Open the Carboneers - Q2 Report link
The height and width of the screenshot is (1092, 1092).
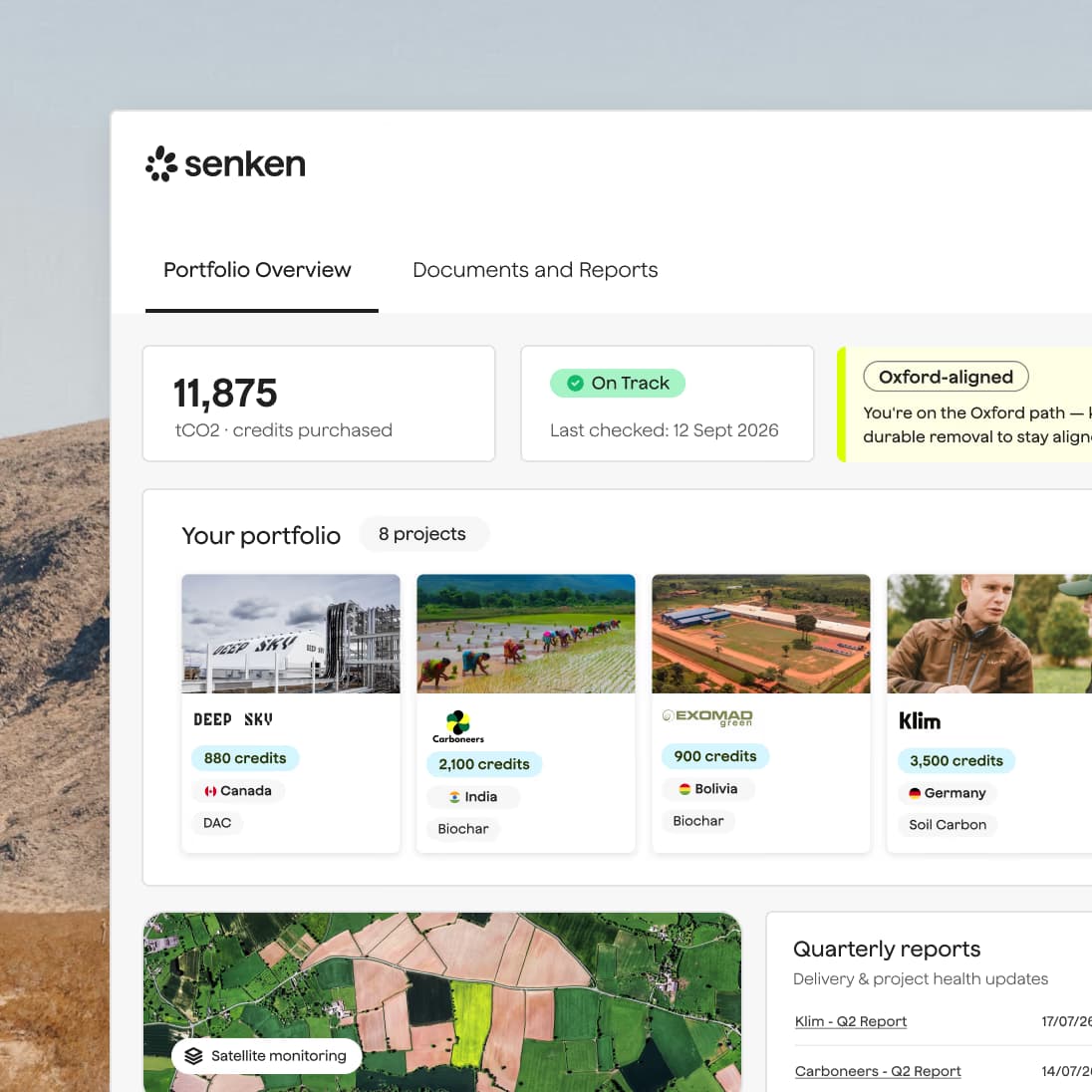[878, 1071]
